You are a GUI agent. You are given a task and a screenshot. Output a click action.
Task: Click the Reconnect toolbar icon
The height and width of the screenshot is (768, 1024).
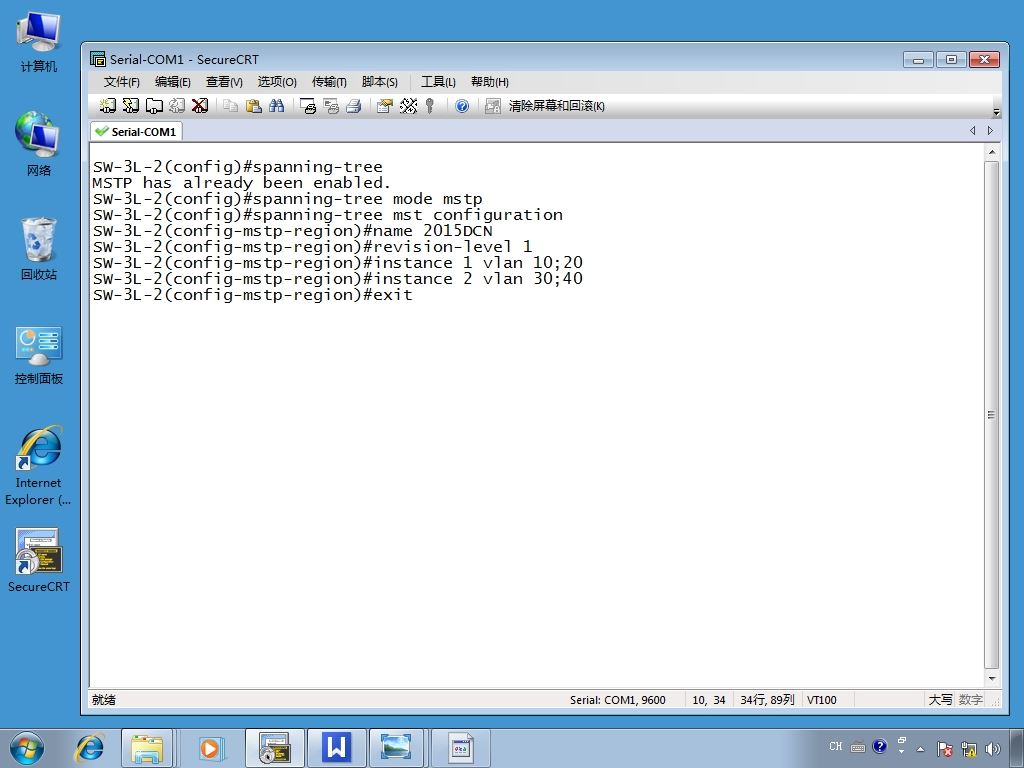pos(177,106)
